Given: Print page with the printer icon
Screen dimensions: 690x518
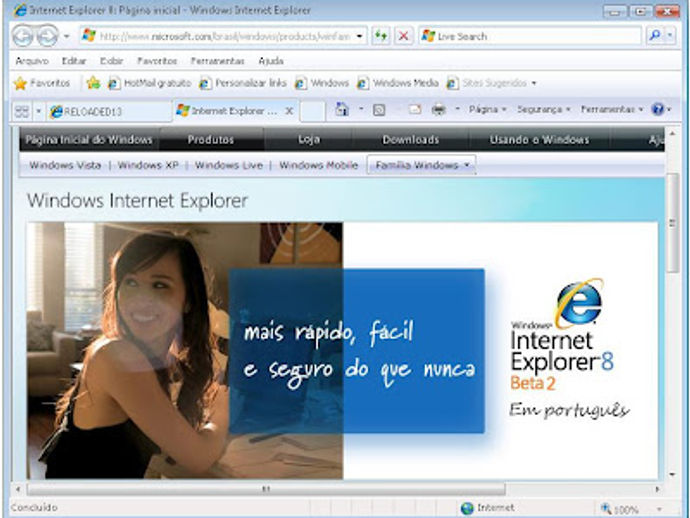Looking at the screenshot, I should [x=439, y=110].
